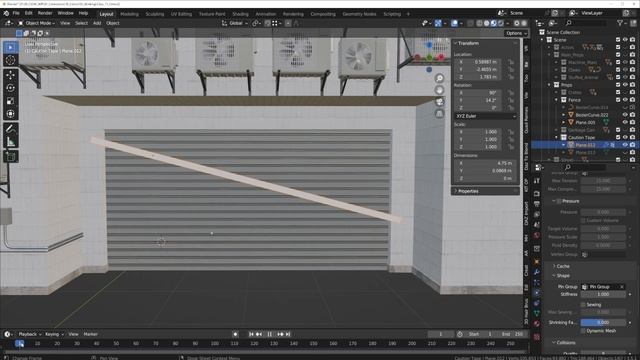Toggle camera view in viewport

pyautogui.click(x=439, y=102)
